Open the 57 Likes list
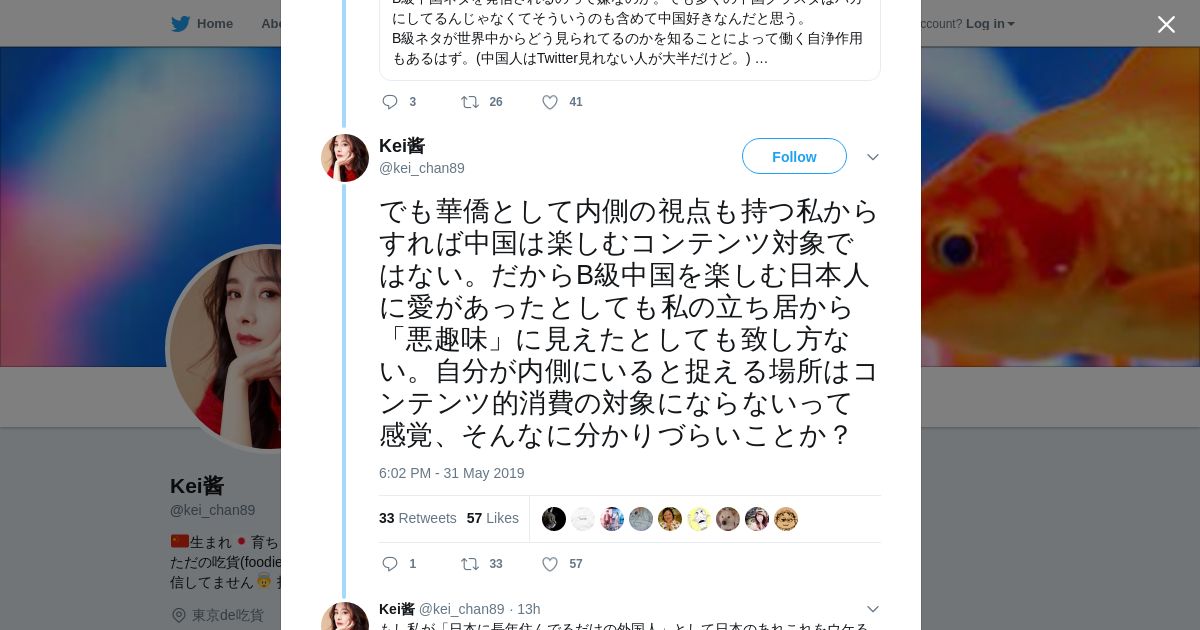Viewport: 1200px width, 630px height. [492, 518]
